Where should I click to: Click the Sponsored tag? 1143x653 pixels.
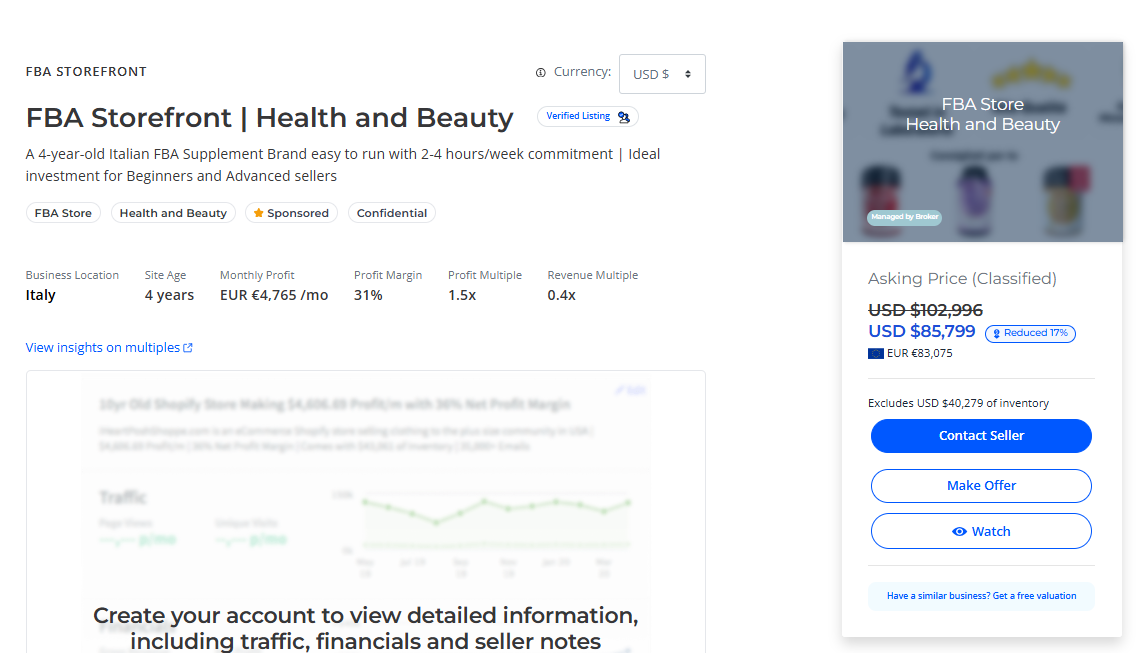point(292,213)
